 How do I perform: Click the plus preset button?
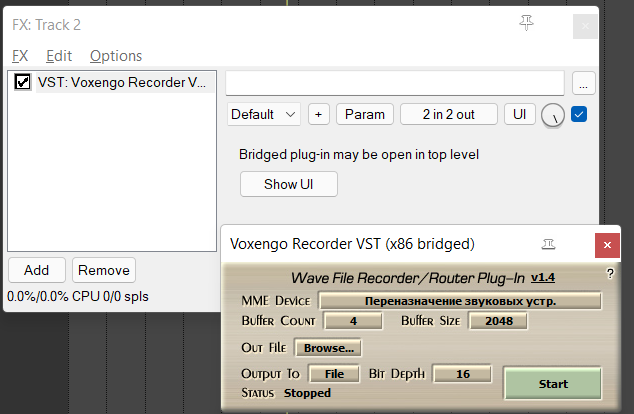click(319, 114)
